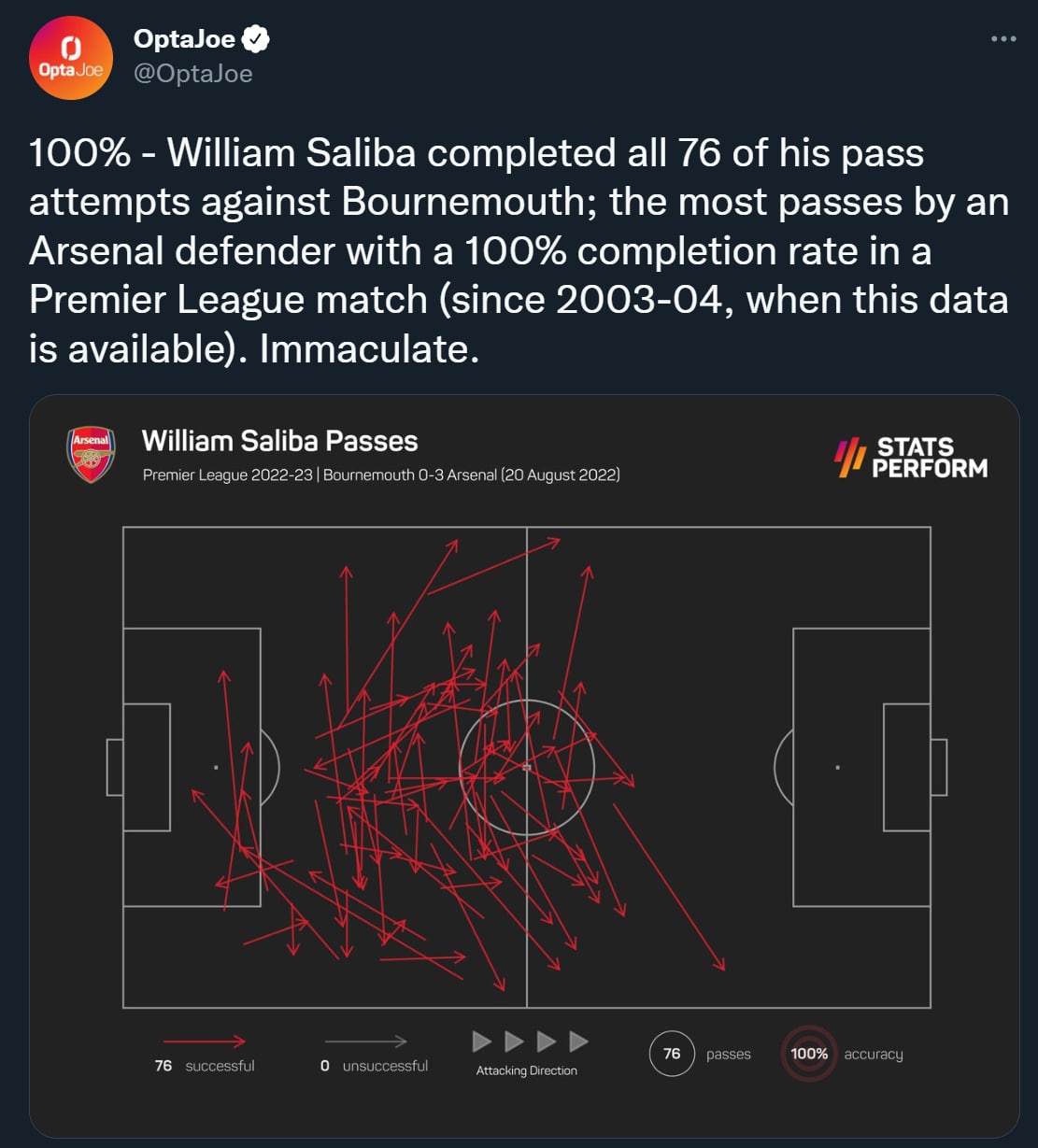The image size is (1038, 1148).
Task: Click the red successful pass legend arrow
Action: coord(204,1042)
